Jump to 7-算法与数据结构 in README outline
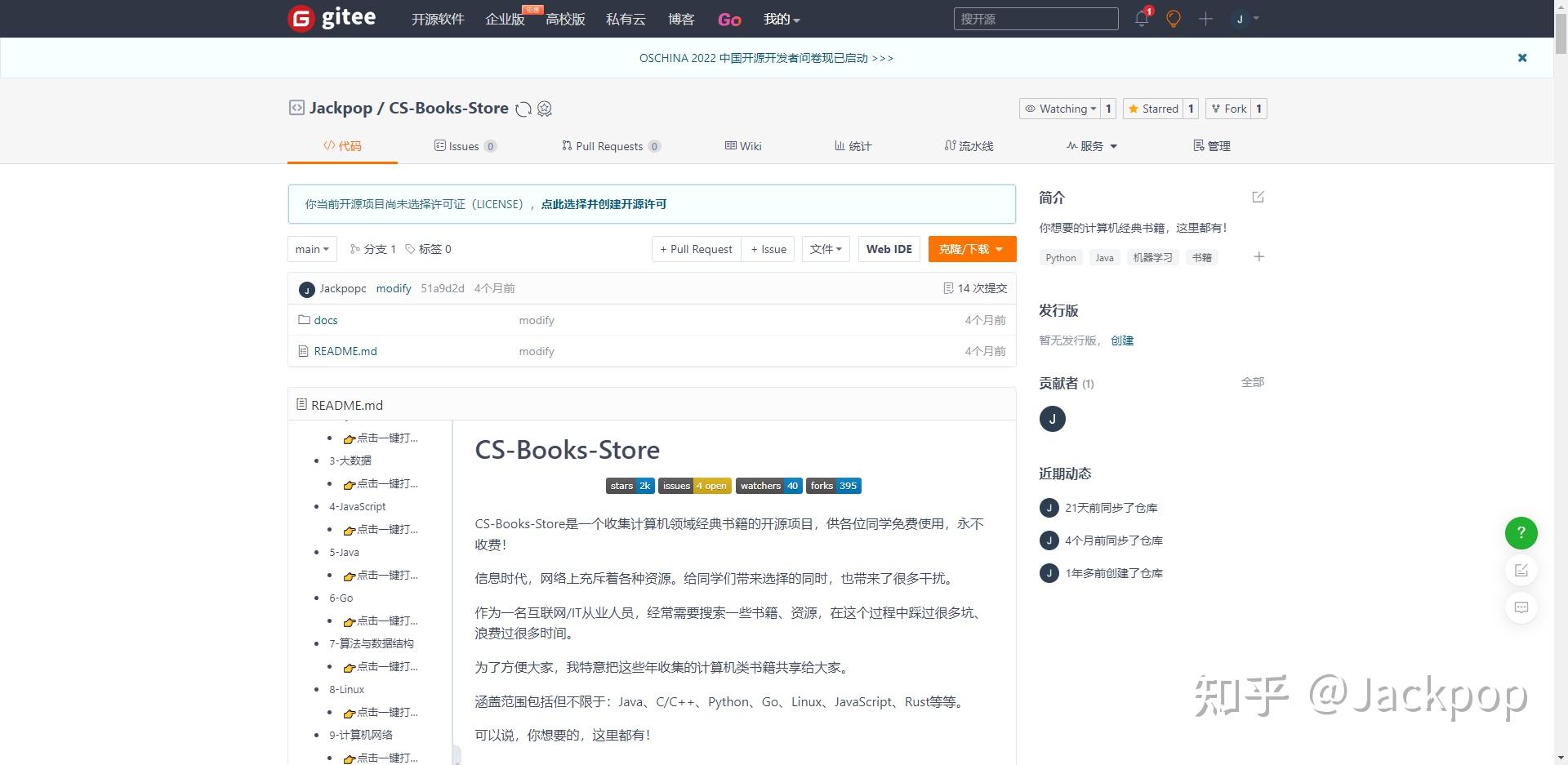This screenshot has height=765, width=1568. pyautogui.click(x=372, y=643)
